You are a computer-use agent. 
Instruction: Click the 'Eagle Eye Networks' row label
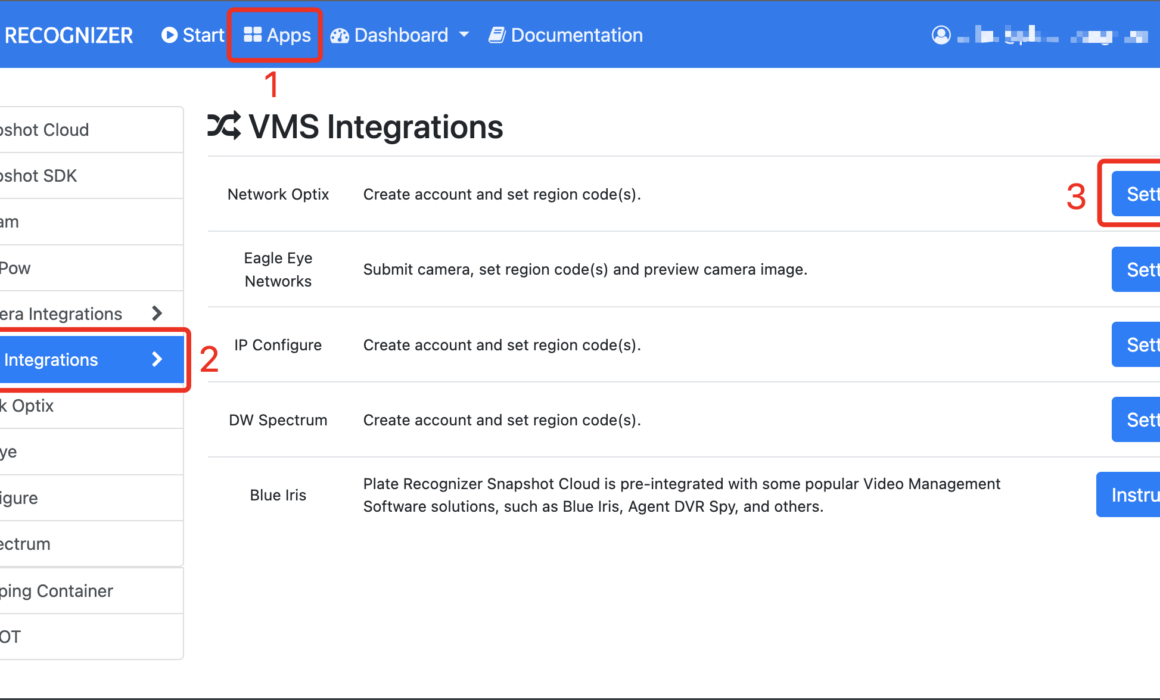pos(278,269)
